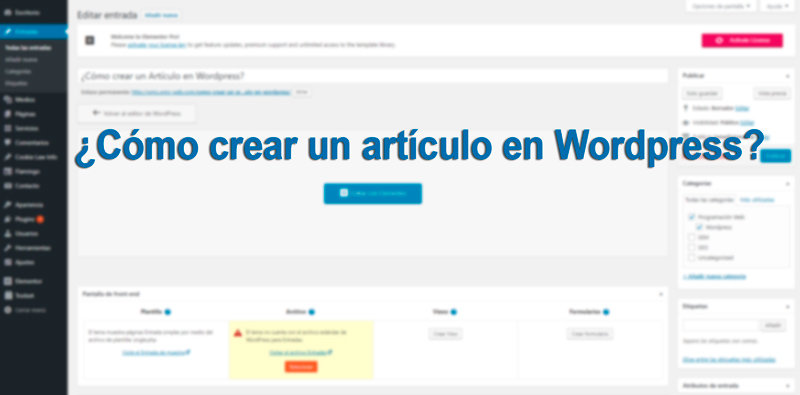Expand the Opciones de pantalla dropdown
The width and height of the screenshot is (800, 395).
coord(720,6)
